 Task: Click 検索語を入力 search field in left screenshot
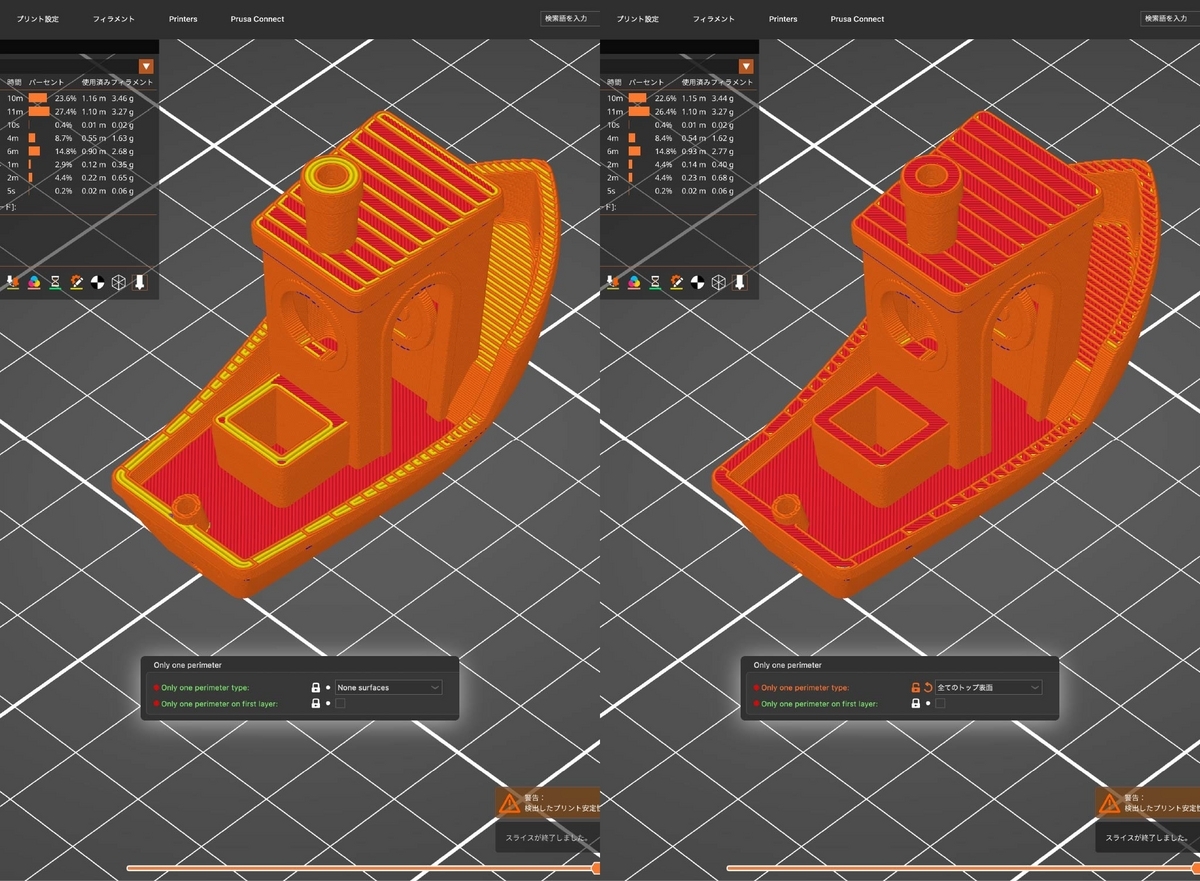tap(570, 18)
